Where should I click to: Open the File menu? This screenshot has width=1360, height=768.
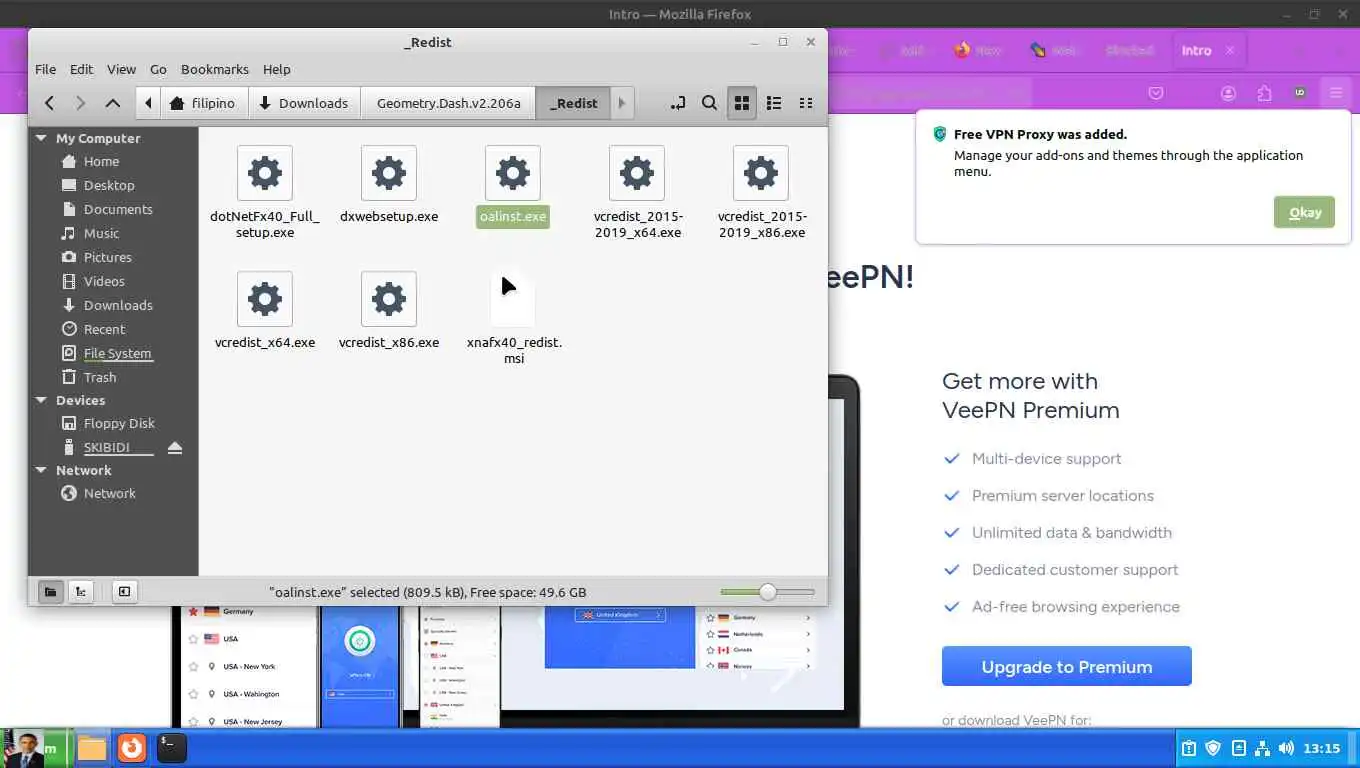click(46, 69)
